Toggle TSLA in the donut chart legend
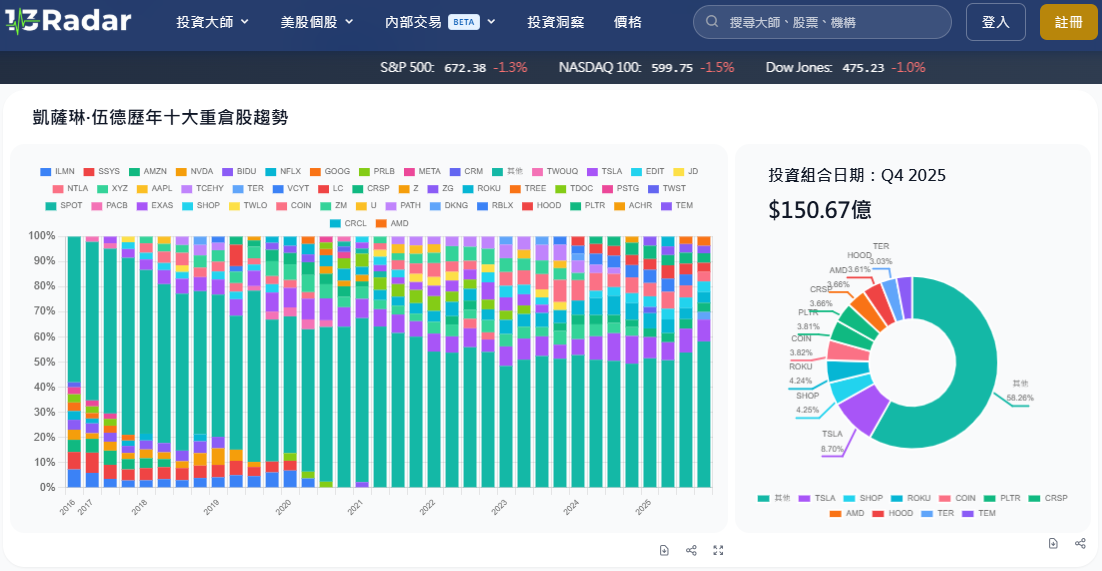Viewport: 1102px width, 571px height. click(817, 498)
